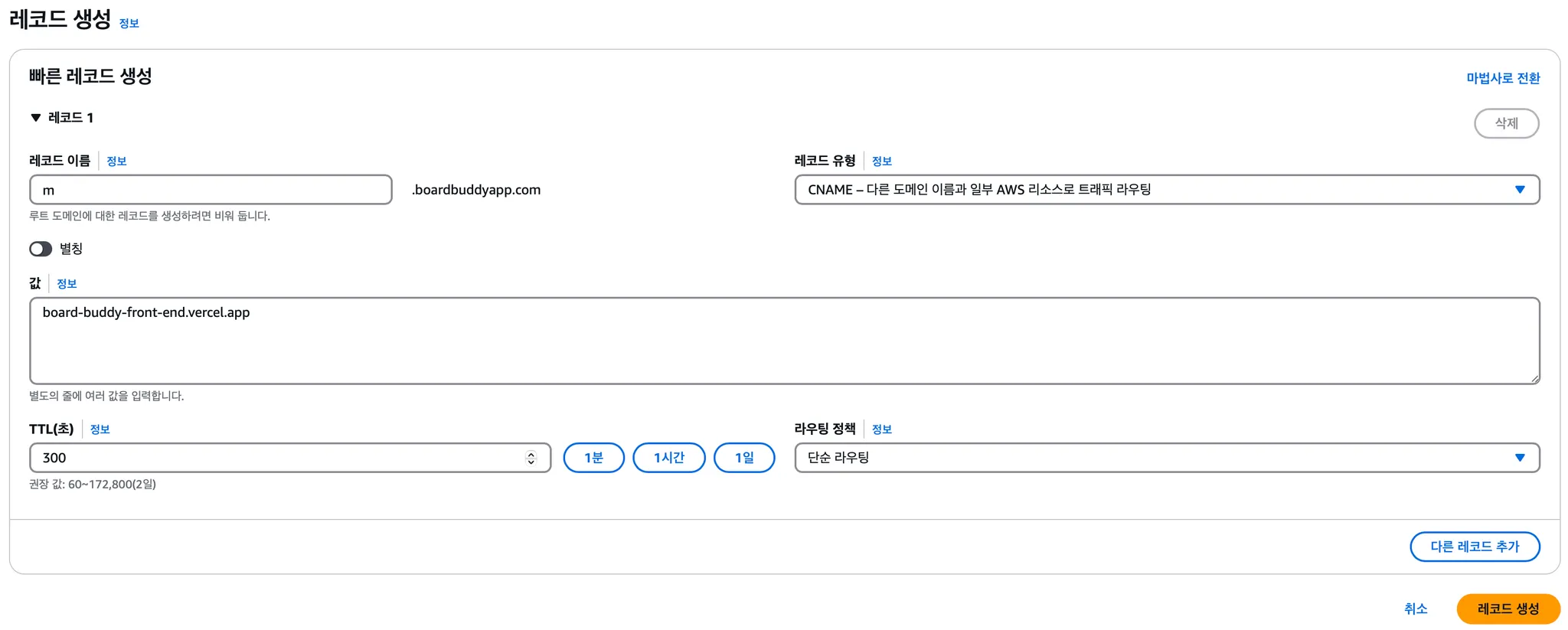Click 취소 to cancel

coord(1415,609)
